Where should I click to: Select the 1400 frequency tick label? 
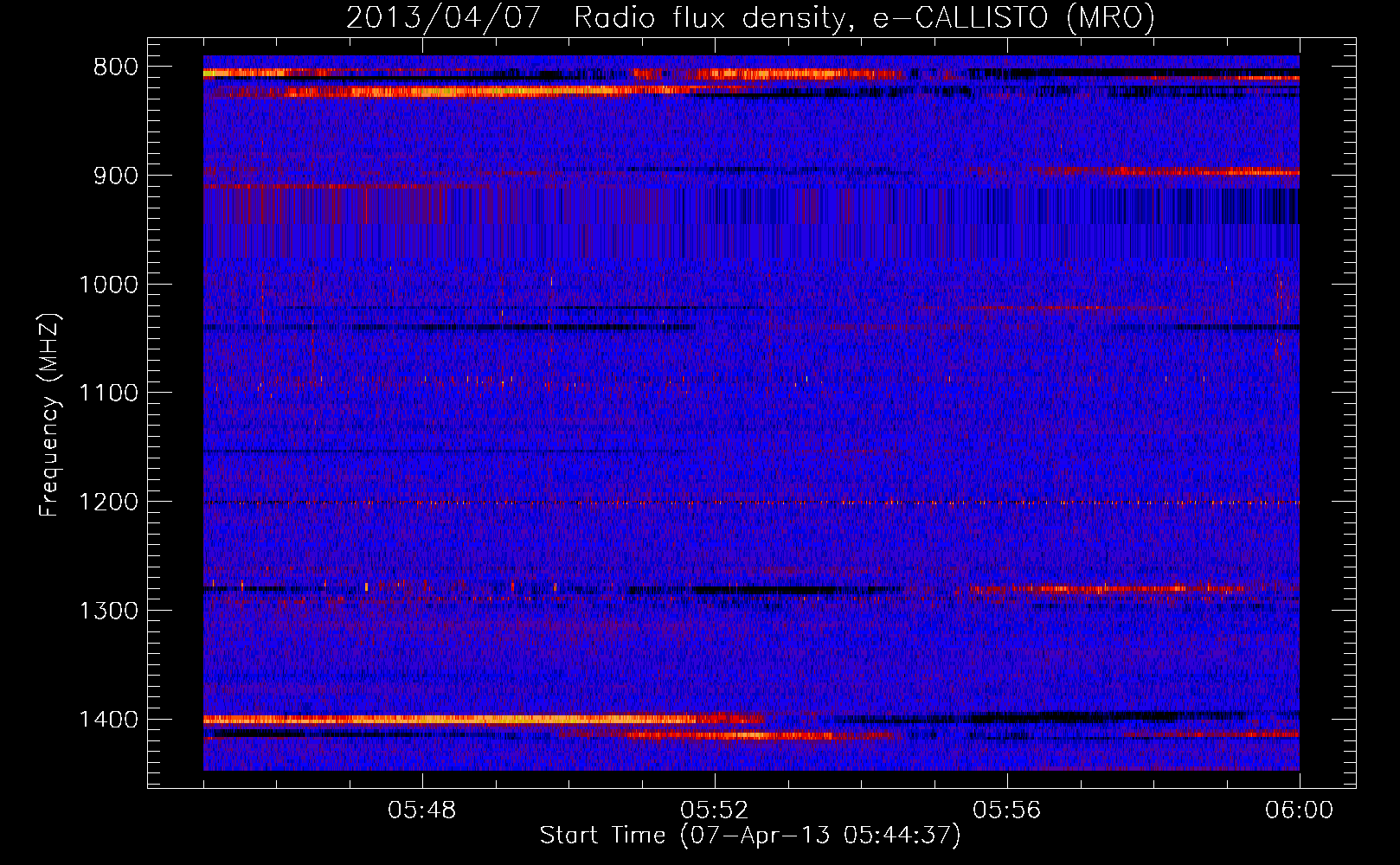tap(108, 720)
